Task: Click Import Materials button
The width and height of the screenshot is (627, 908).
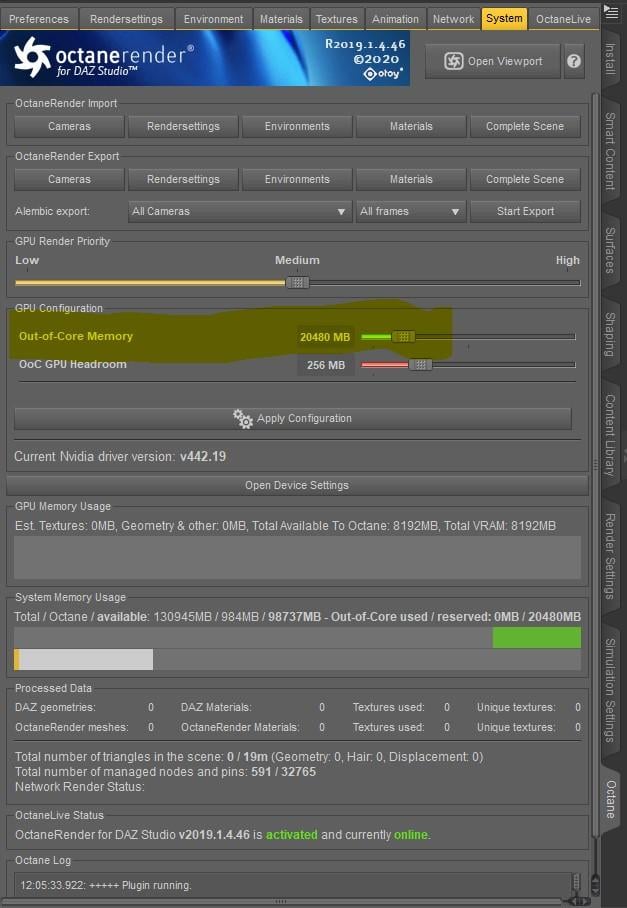Action: [x=411, y=126]
